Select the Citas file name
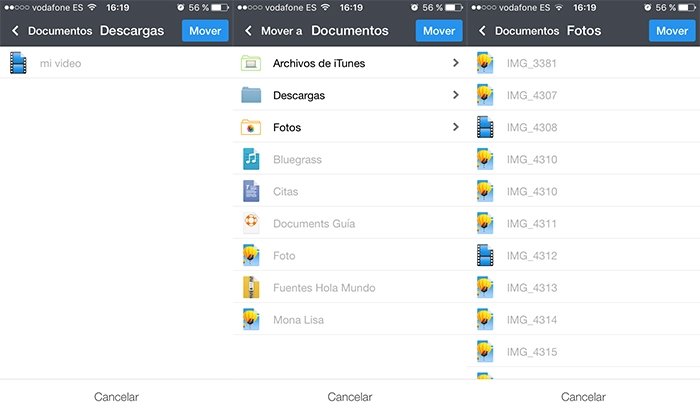700x414 pixels. pos(285,192)
